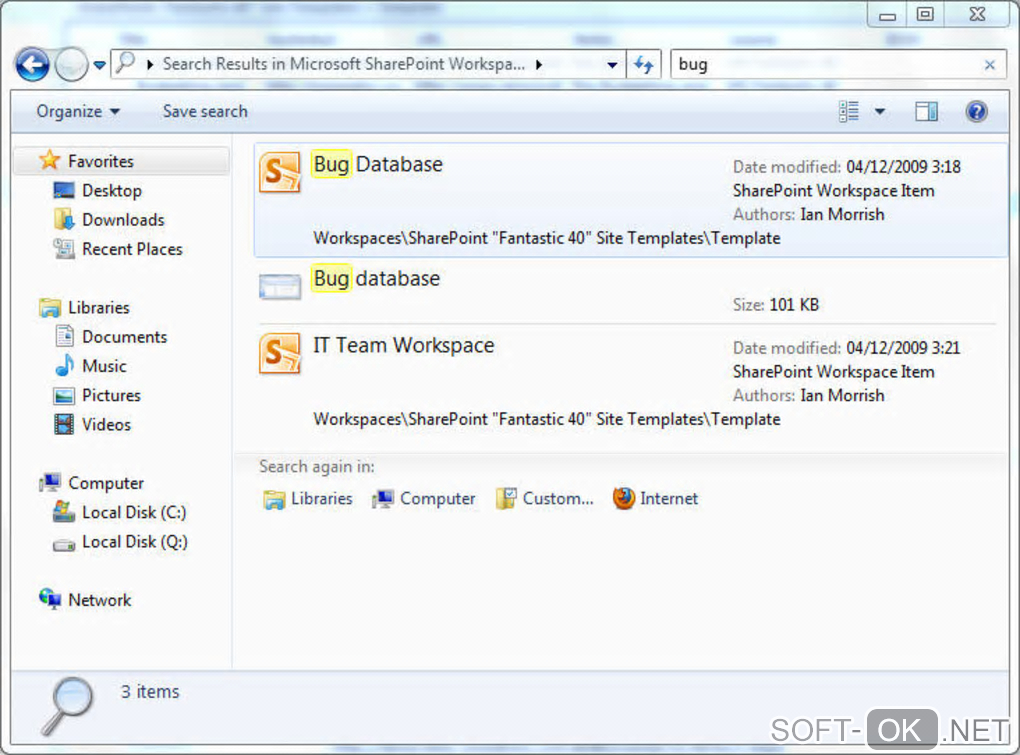Viewport: 1020px width, 755px height.
Task: Search again on the Internet
Action: click(x=655, y=499)
